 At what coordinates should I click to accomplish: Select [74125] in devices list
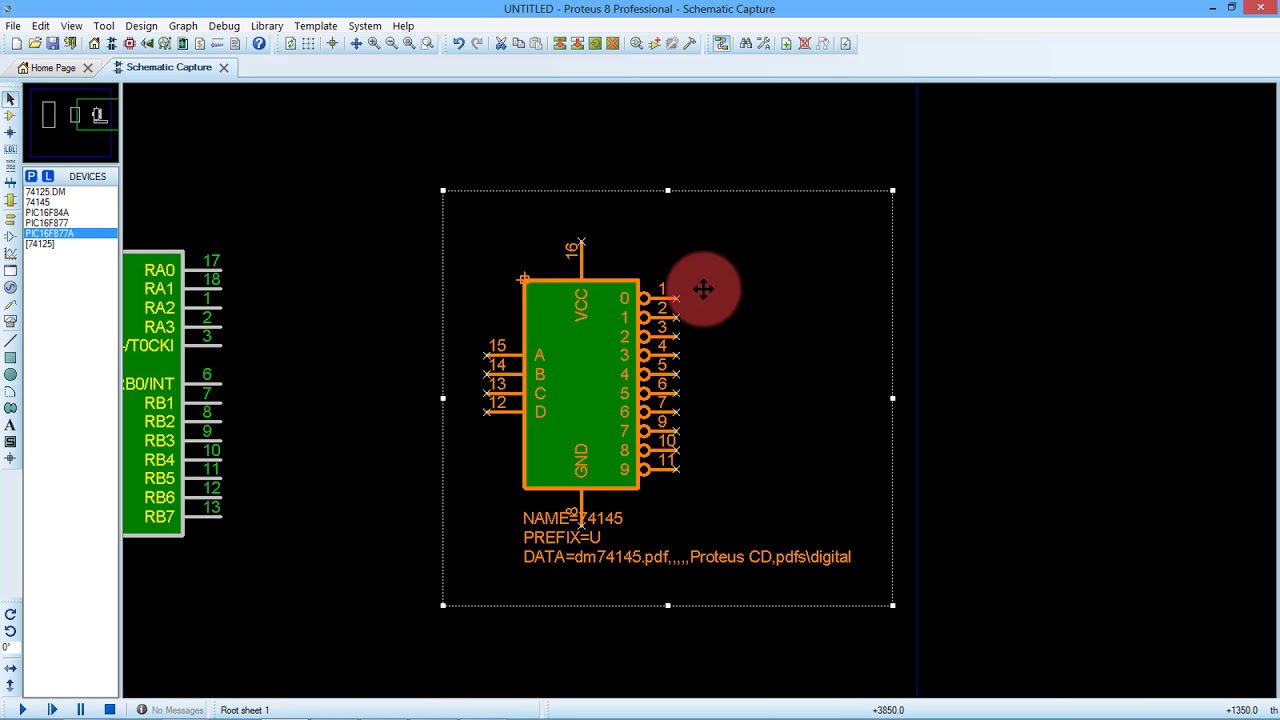pos(70,244)
